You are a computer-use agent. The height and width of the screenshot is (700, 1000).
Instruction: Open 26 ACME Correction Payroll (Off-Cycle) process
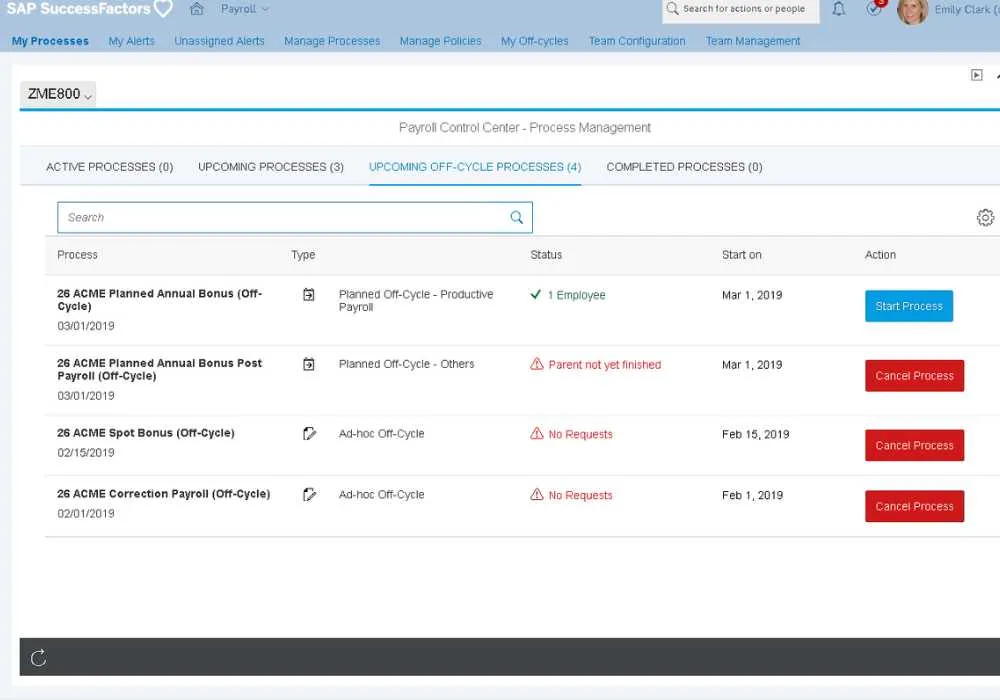[164, 494]
